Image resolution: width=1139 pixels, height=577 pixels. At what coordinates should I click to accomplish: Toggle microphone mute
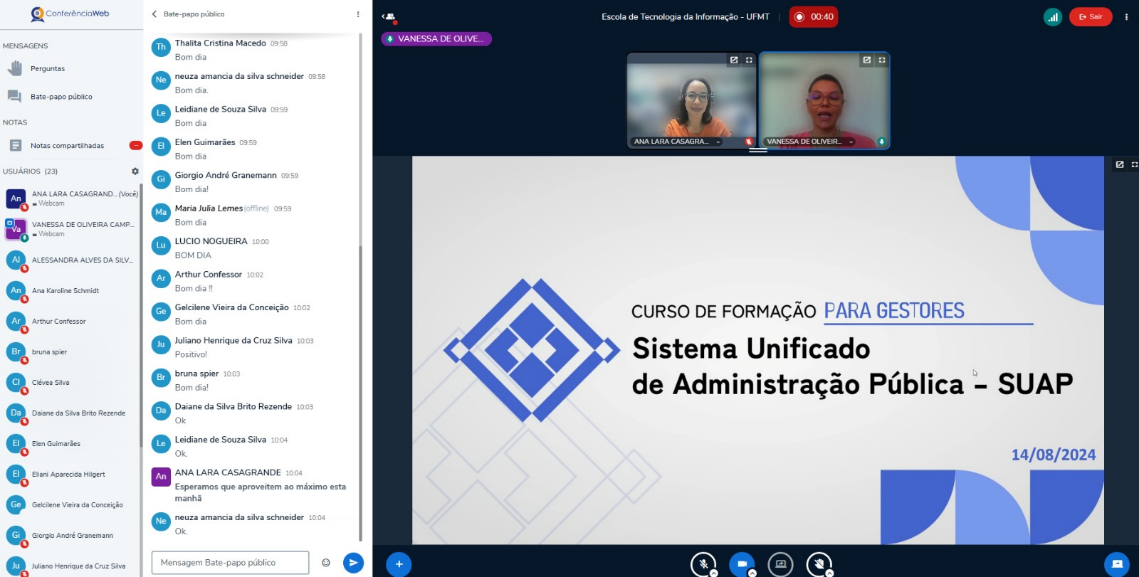[702, 564]
